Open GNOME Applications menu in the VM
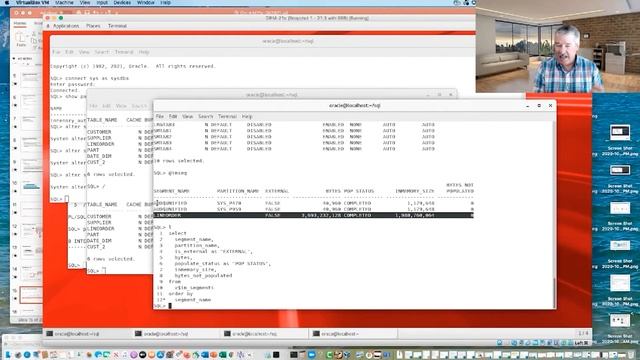 click(66, 26)
